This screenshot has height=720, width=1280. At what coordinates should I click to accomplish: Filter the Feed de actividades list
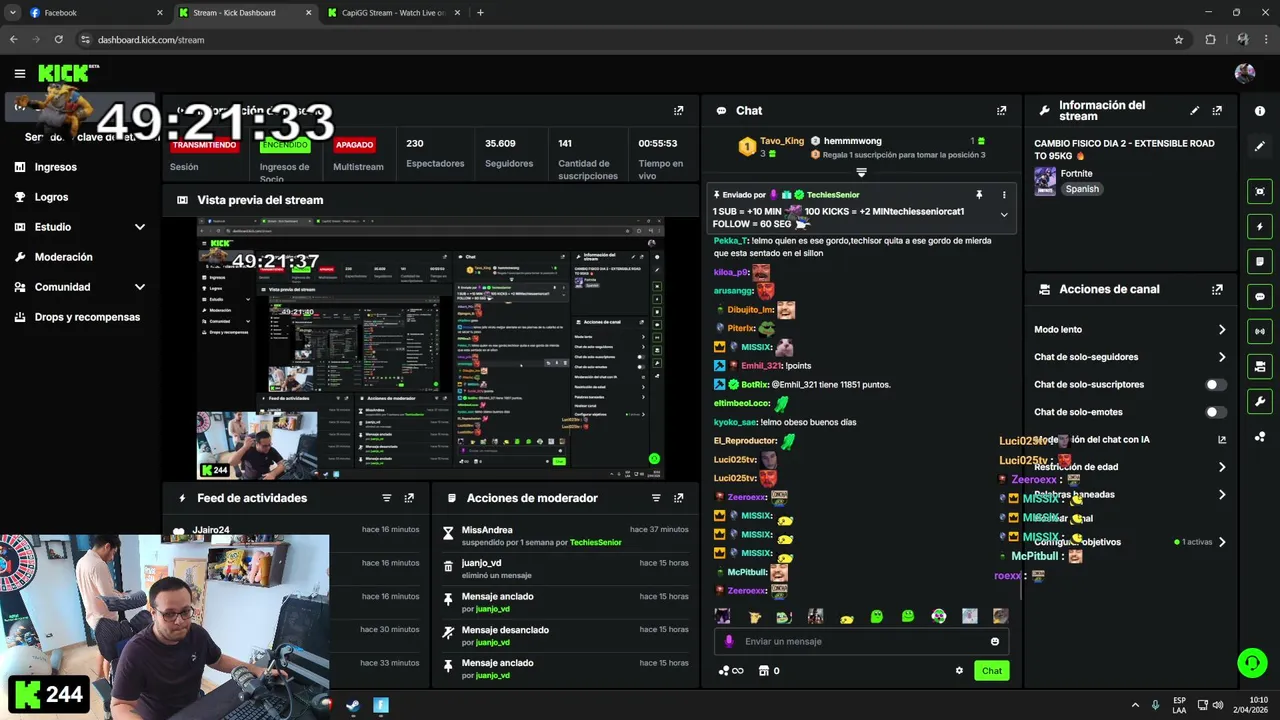click(x=386, y=498)
